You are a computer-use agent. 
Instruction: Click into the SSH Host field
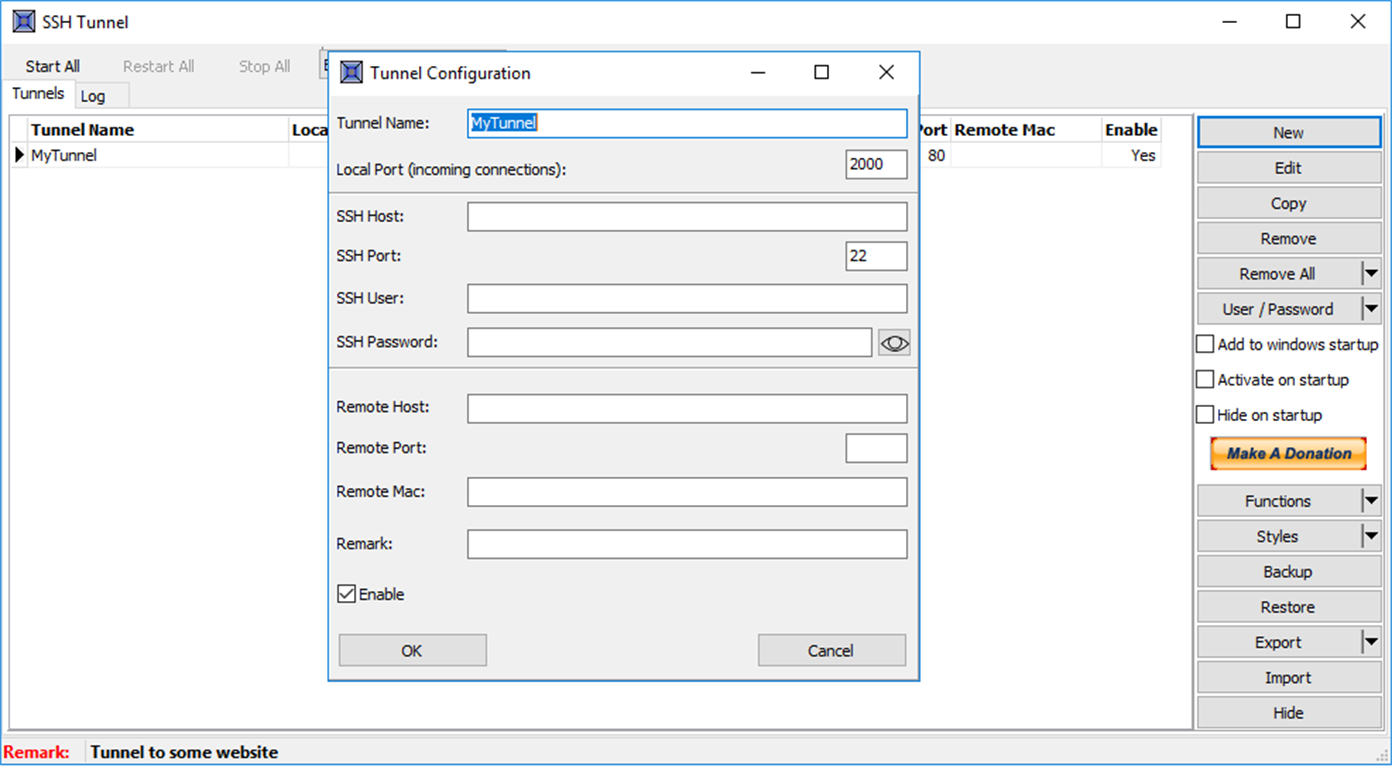point(687,217)
